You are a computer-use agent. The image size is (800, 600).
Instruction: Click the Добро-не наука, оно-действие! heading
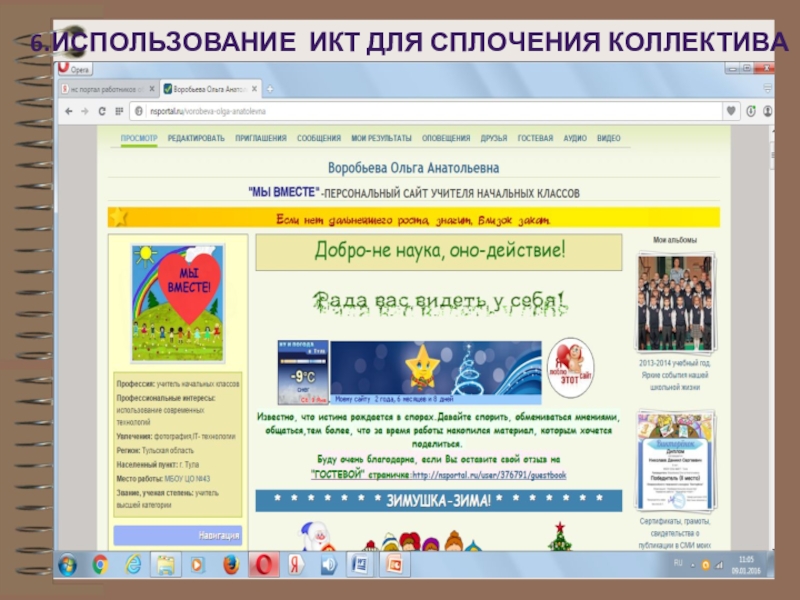[x=439, y=252]
